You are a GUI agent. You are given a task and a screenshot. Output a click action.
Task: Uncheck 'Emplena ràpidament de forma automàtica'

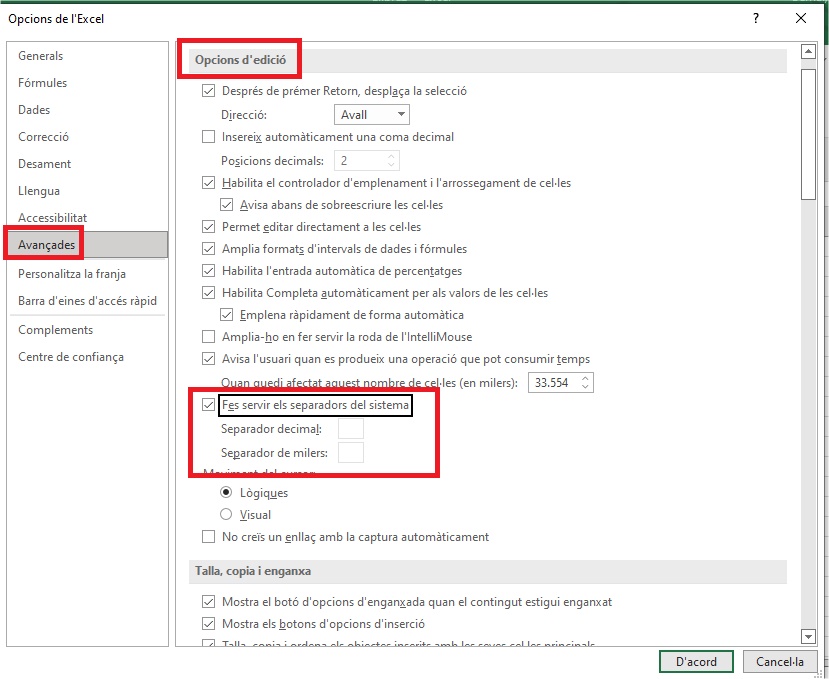click(226, 315)
